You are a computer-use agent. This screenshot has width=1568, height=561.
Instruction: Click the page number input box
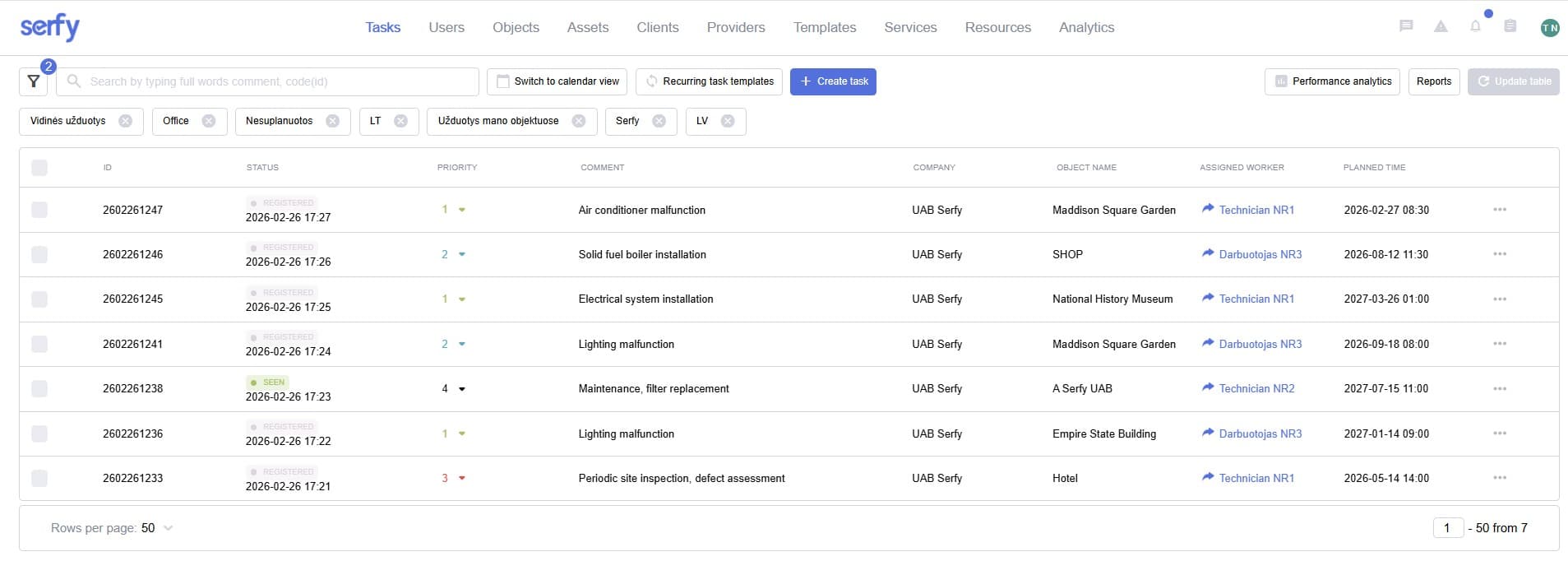[1448, 528]
